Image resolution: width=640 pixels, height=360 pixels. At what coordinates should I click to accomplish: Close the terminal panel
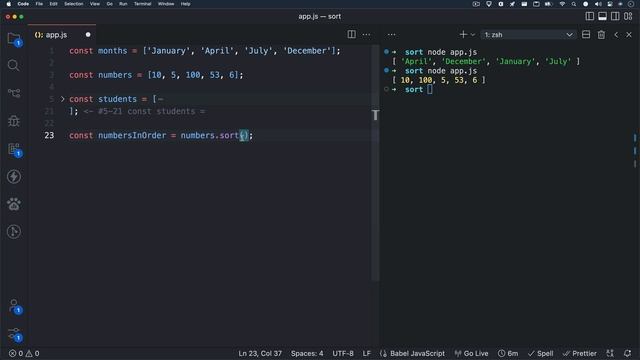[629, 35]
